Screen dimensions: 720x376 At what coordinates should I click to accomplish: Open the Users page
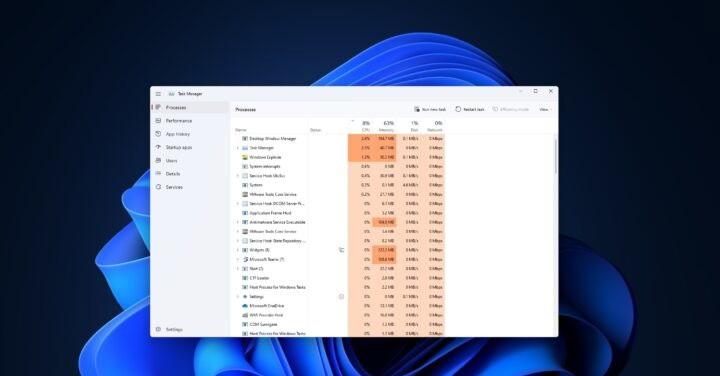190,161
